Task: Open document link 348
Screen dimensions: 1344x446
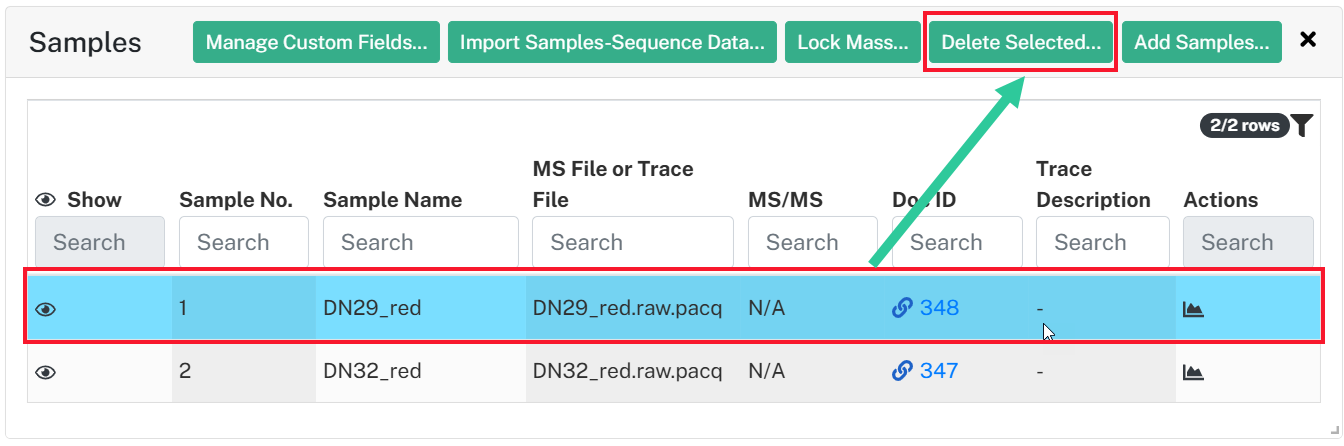Action: pos(939,308)
